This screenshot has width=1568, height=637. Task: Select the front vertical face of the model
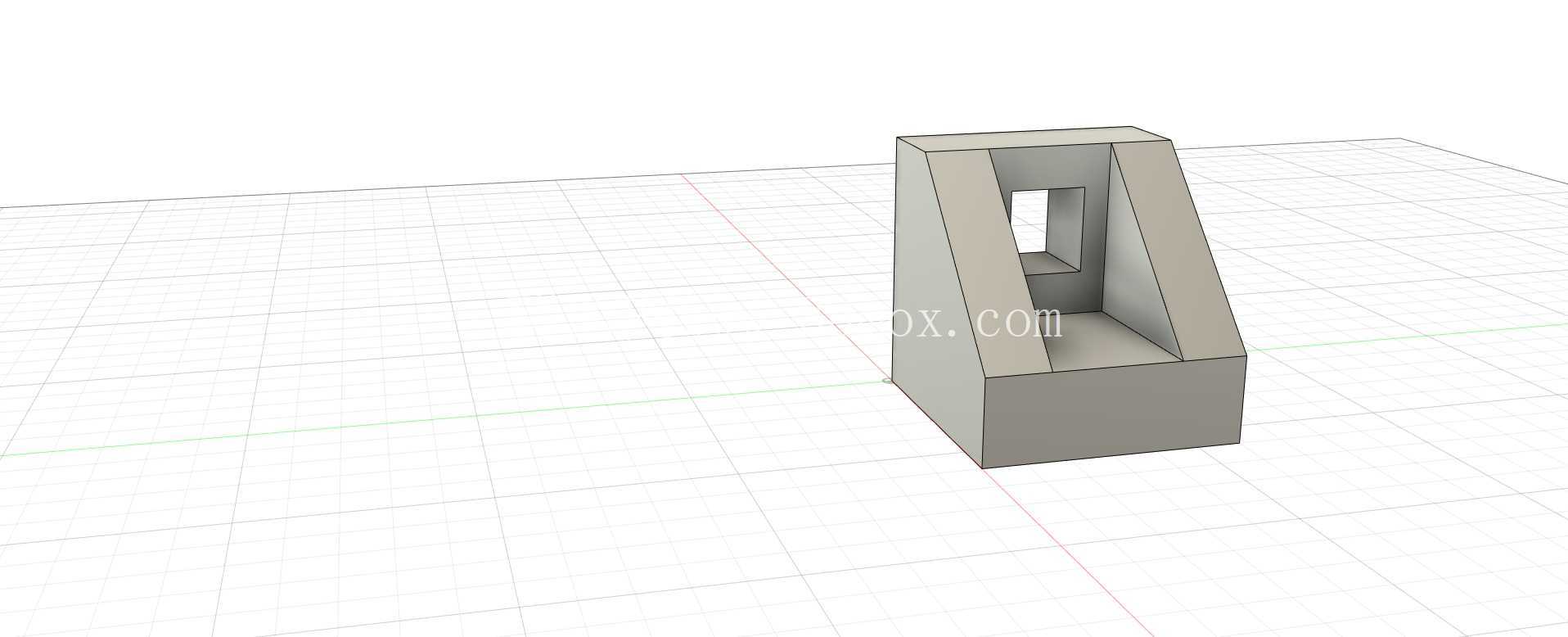[1113, 413]
